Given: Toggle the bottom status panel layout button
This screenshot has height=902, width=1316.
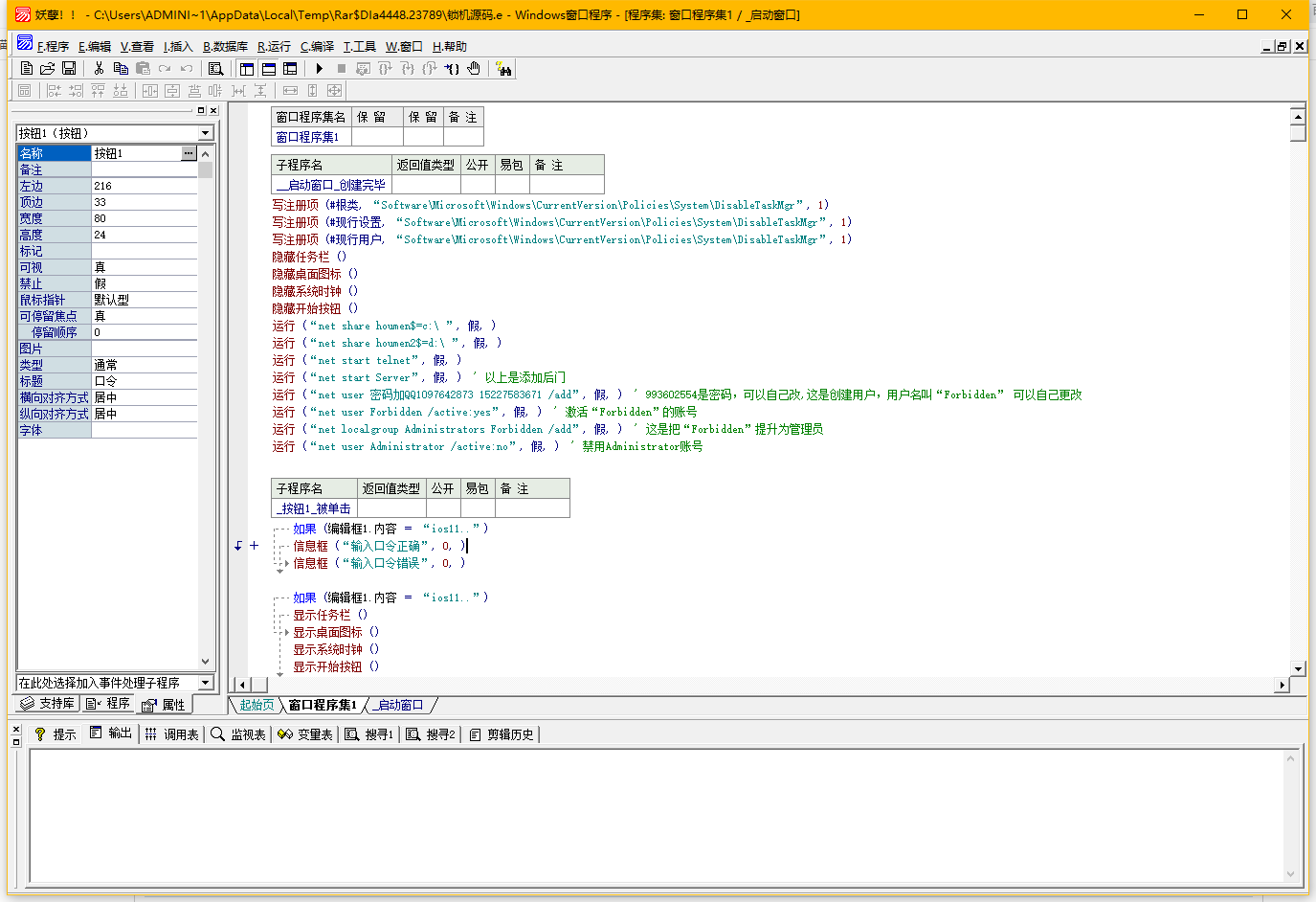Looking at the screenshot, I should coord(269,68).
